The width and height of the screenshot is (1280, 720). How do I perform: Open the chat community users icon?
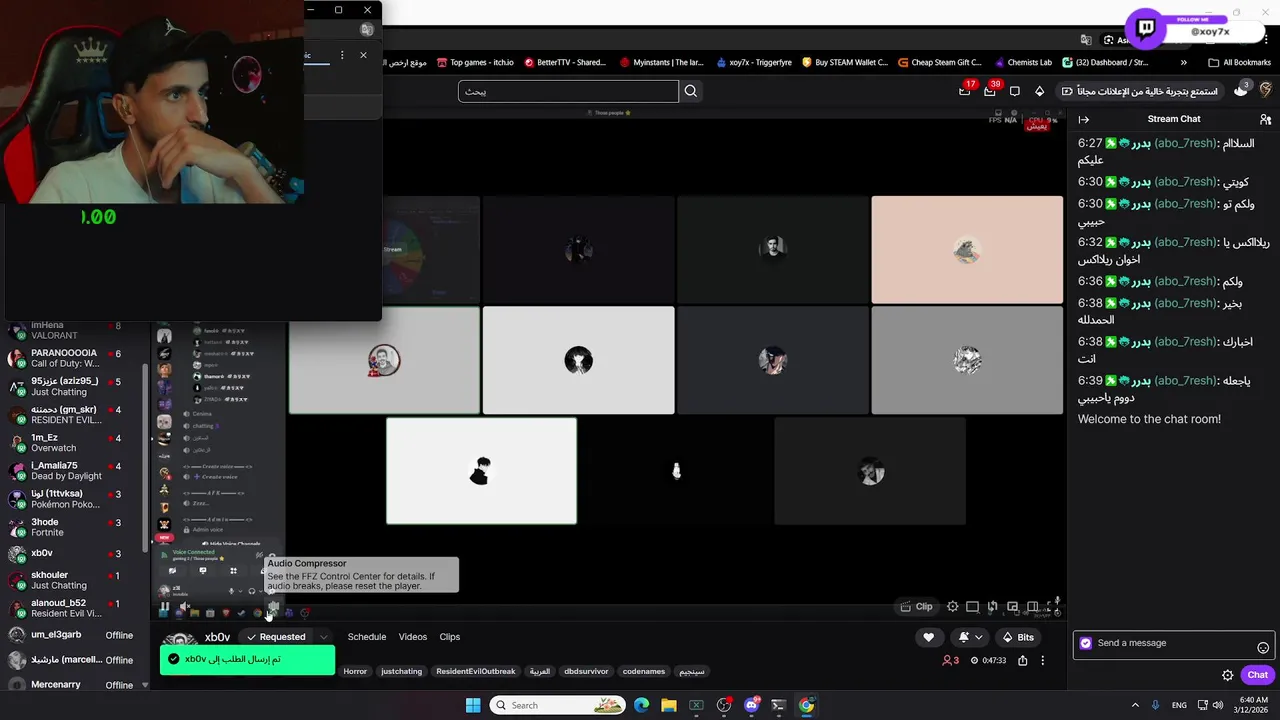point(1266,119)
